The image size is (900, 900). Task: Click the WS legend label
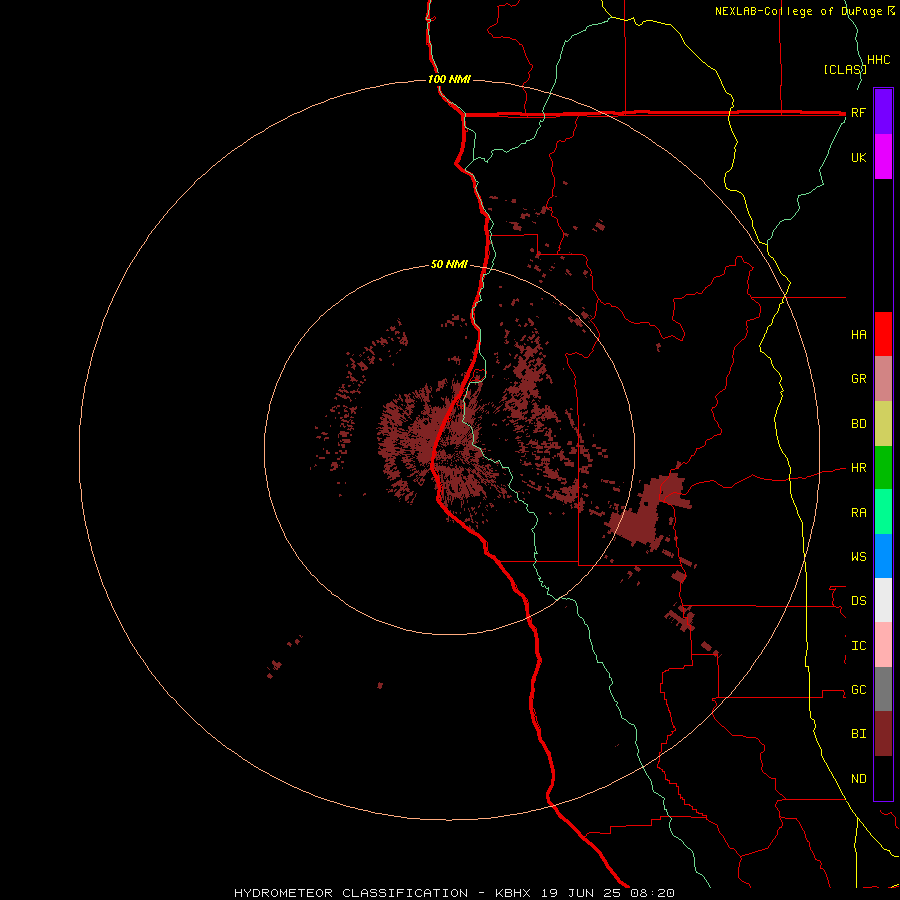pos(858,556)
